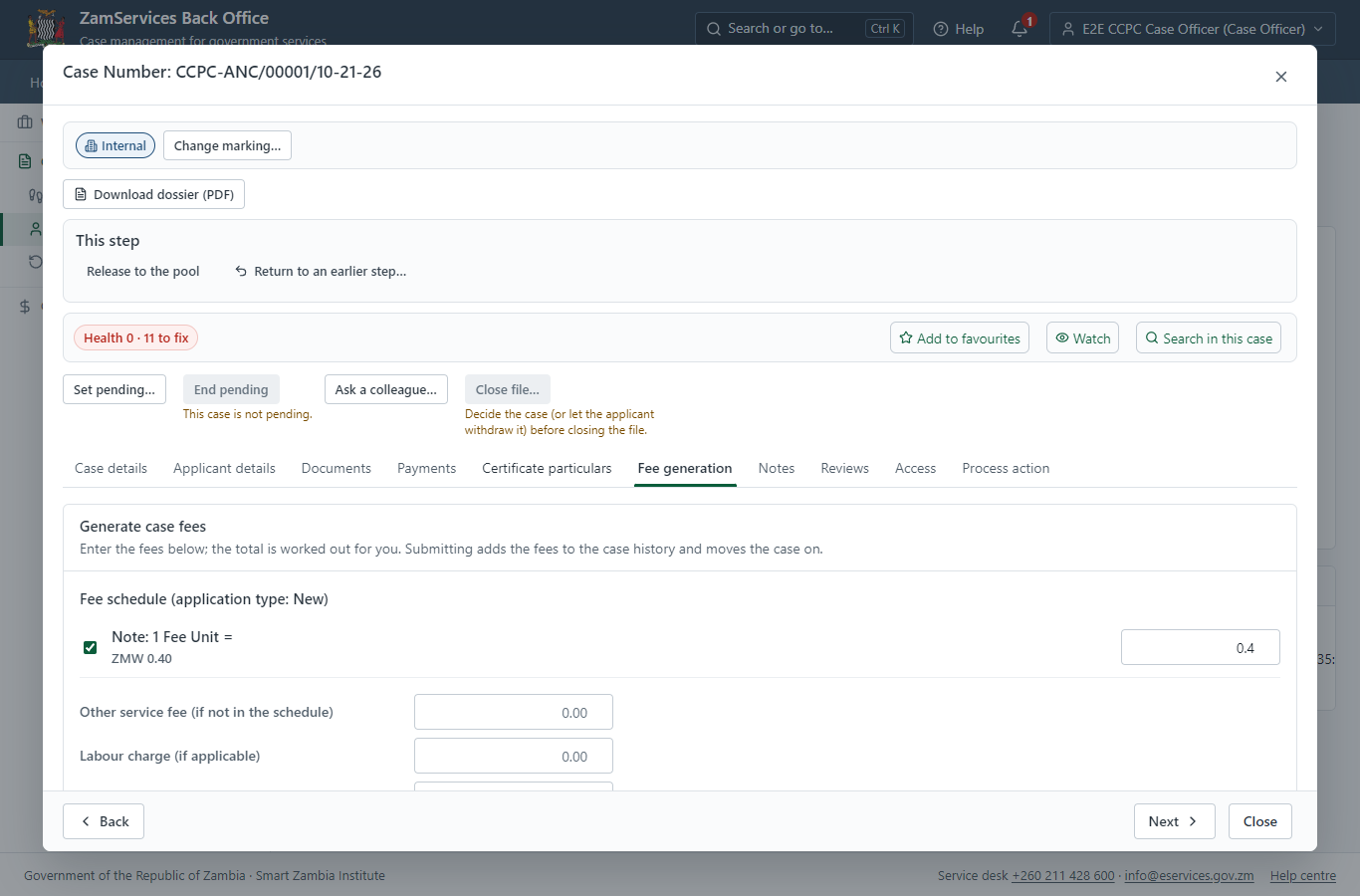Tick the Fee Unit note checkbox

tap(91, 647)
